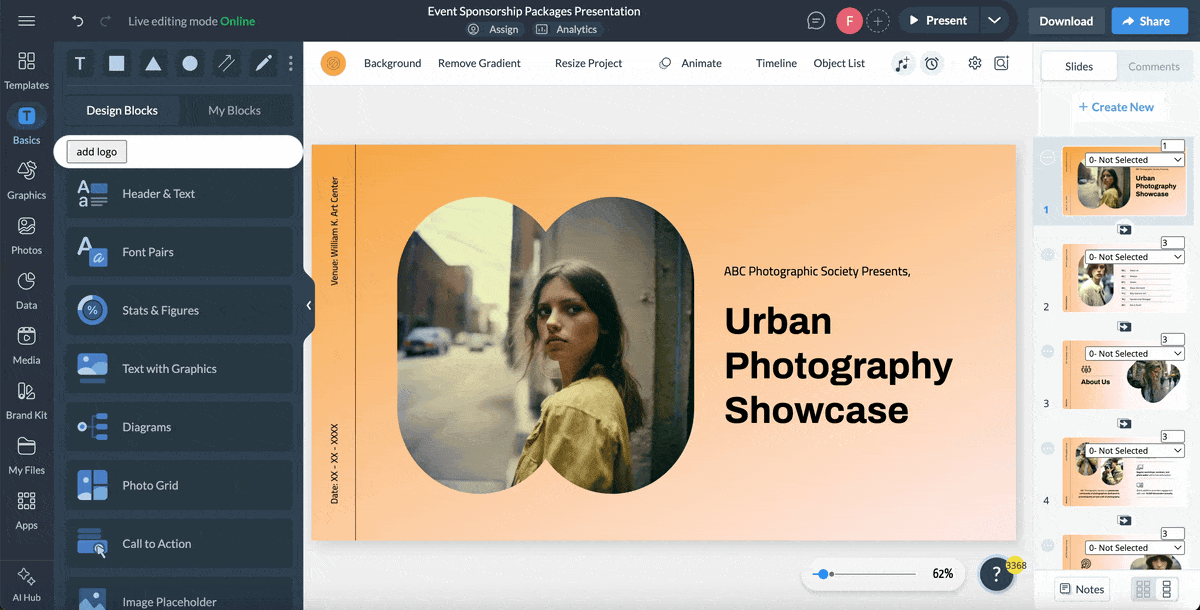The width and height of the screenshot is (1200, 610).
Task: Open the preview search icon beside settings
Action: (1001, 63)
